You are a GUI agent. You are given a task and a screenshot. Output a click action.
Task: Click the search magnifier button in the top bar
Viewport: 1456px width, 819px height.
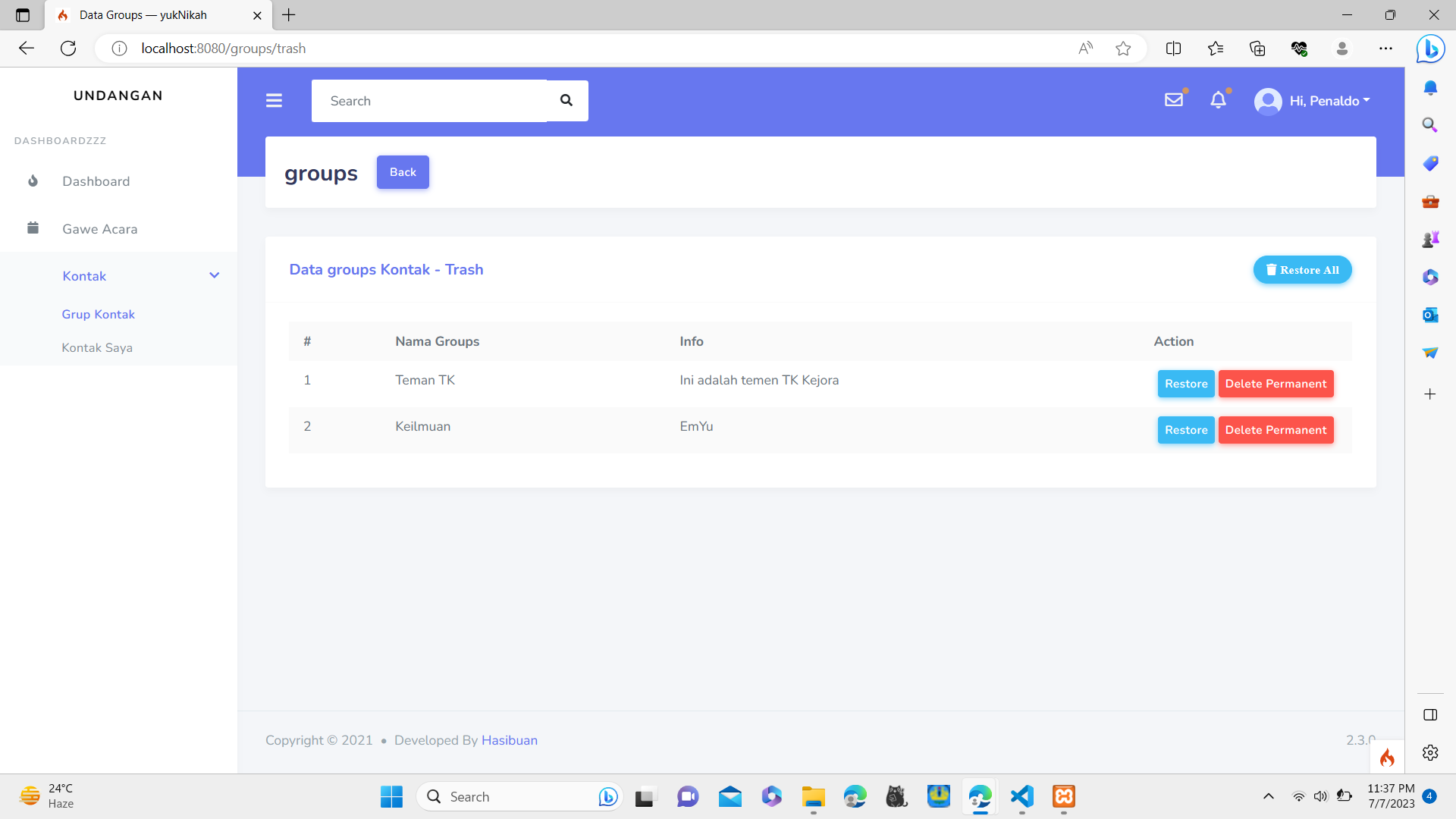(566, 99)
